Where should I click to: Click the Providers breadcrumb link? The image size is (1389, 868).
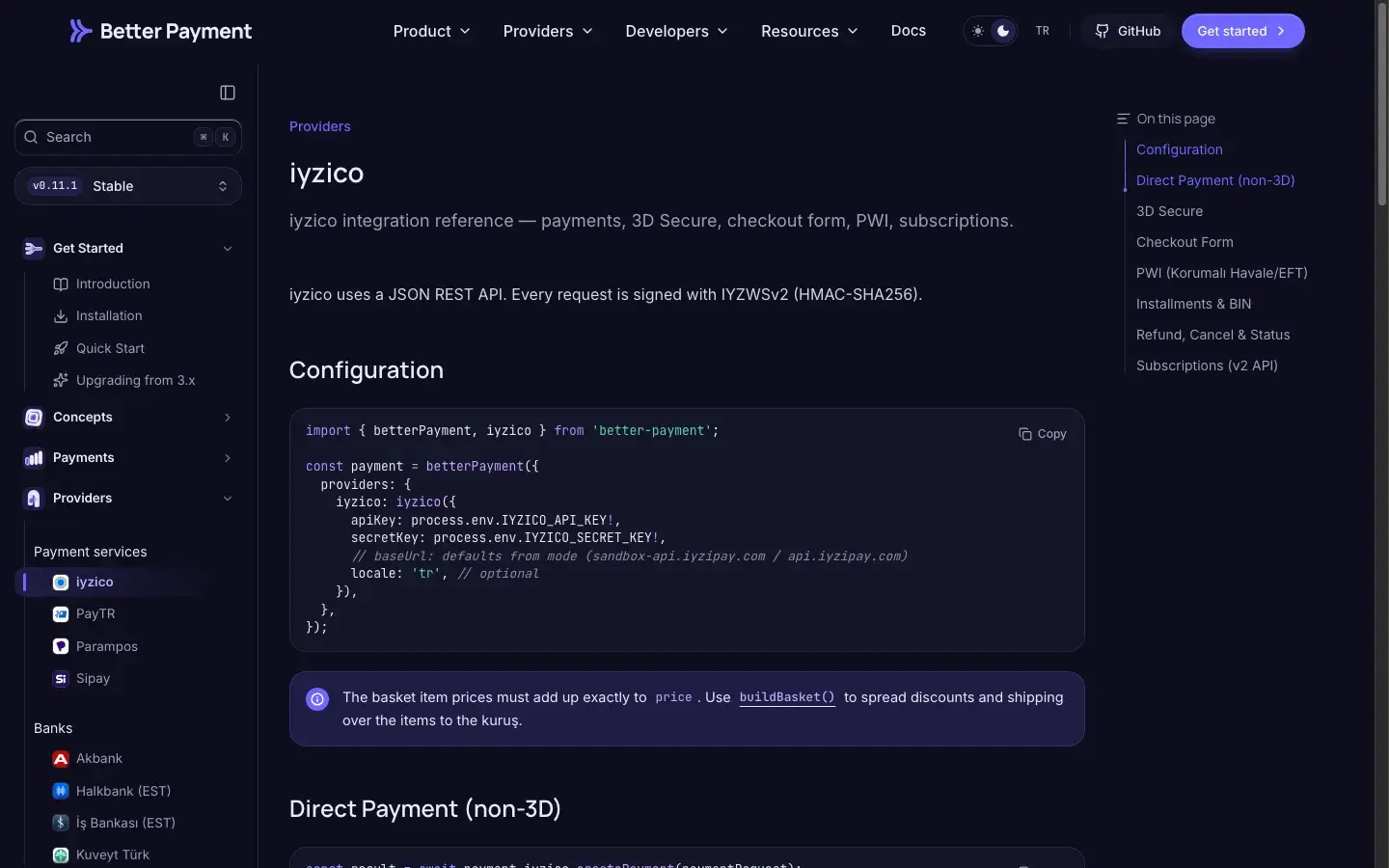tap(320, 126)
